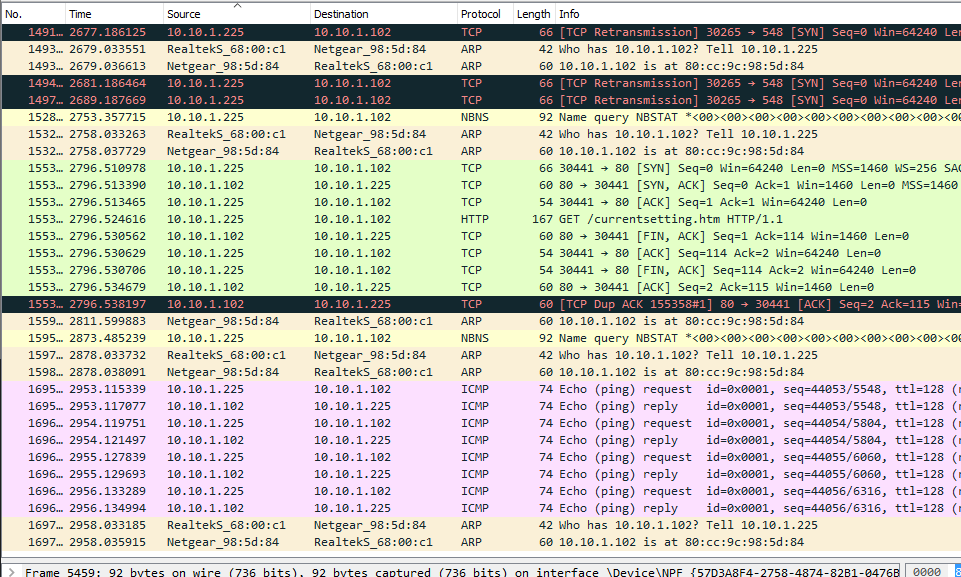
Task: Select NBNS name query at time 2753.357715
Action: tap(481, 117)
